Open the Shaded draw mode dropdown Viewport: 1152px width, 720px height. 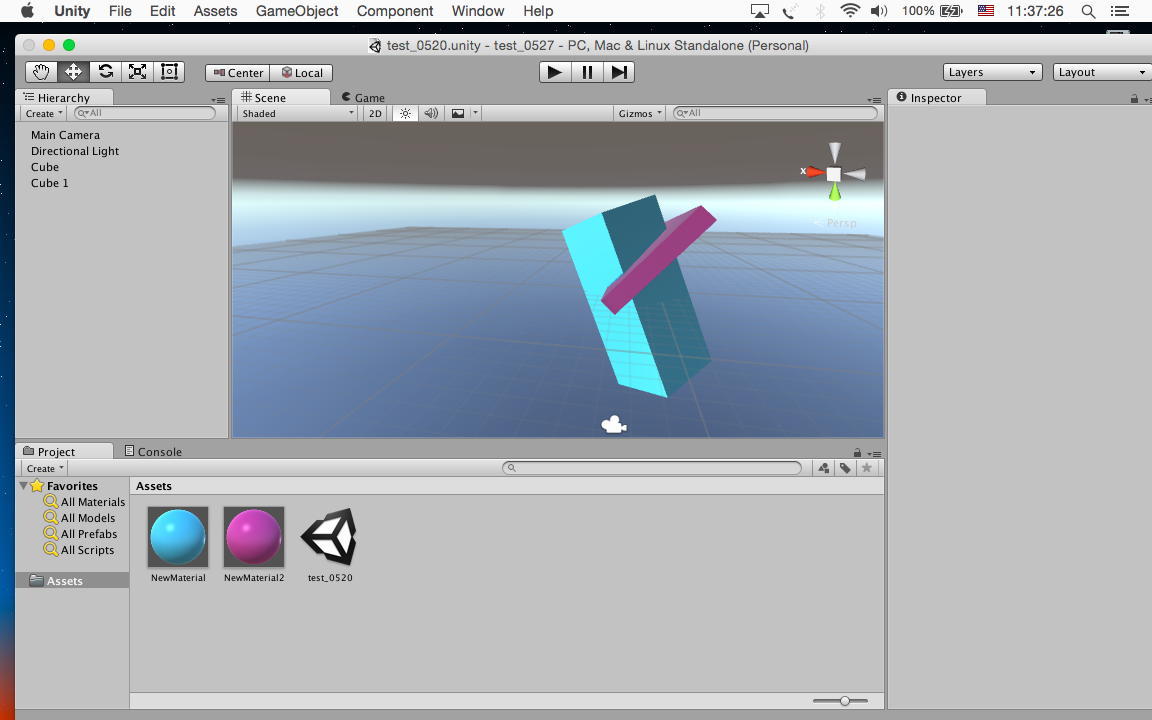[x=297, y=113]
